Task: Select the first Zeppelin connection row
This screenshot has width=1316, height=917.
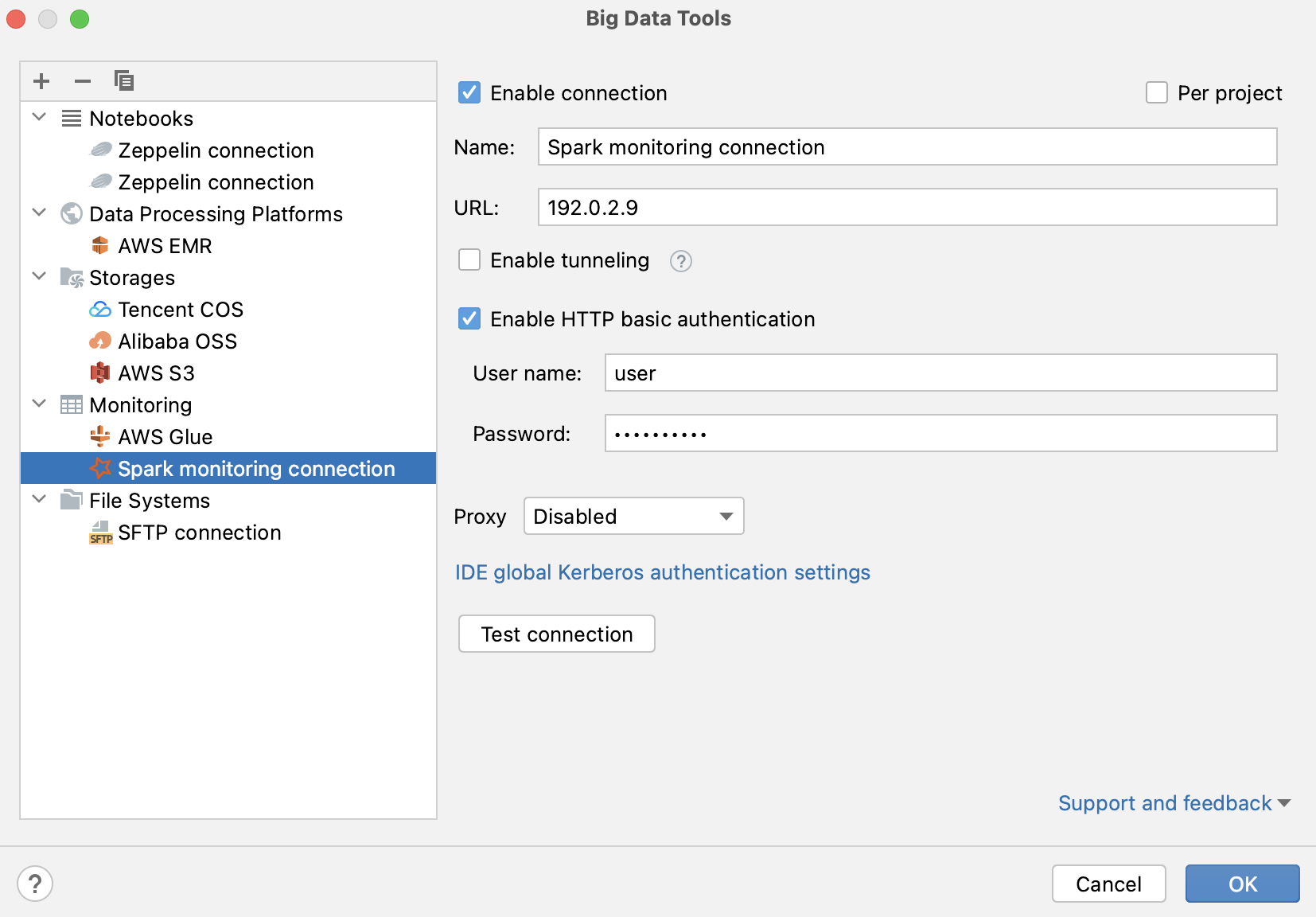Action: [x=228, y=150]
